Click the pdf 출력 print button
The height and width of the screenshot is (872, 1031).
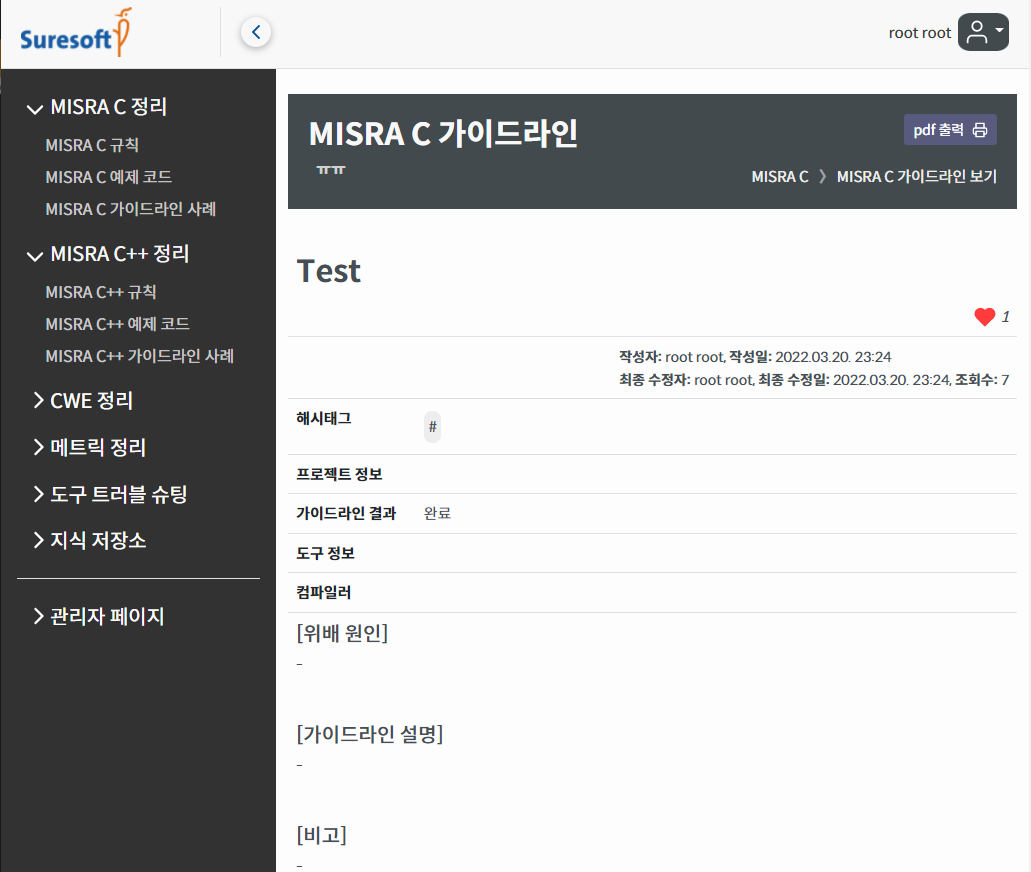click(949, 130)
